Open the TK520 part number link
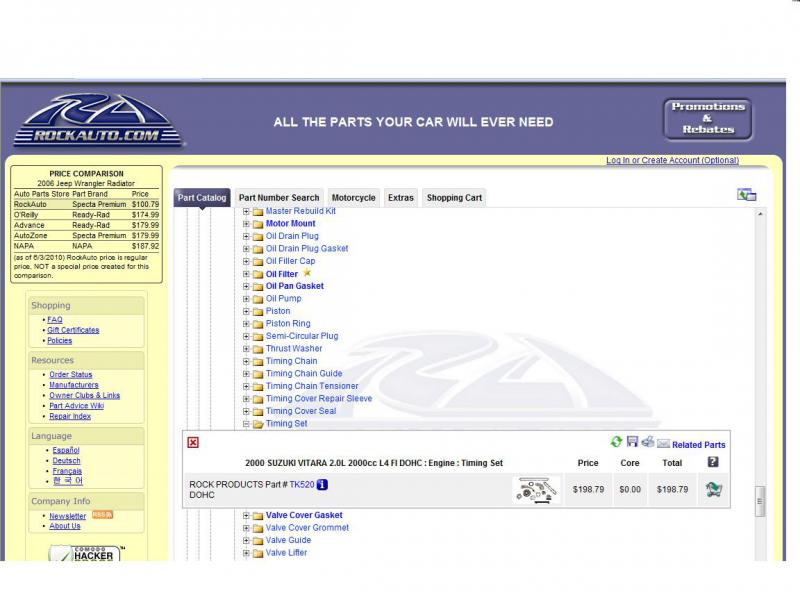The image size is (800, 600). point(302,485)
